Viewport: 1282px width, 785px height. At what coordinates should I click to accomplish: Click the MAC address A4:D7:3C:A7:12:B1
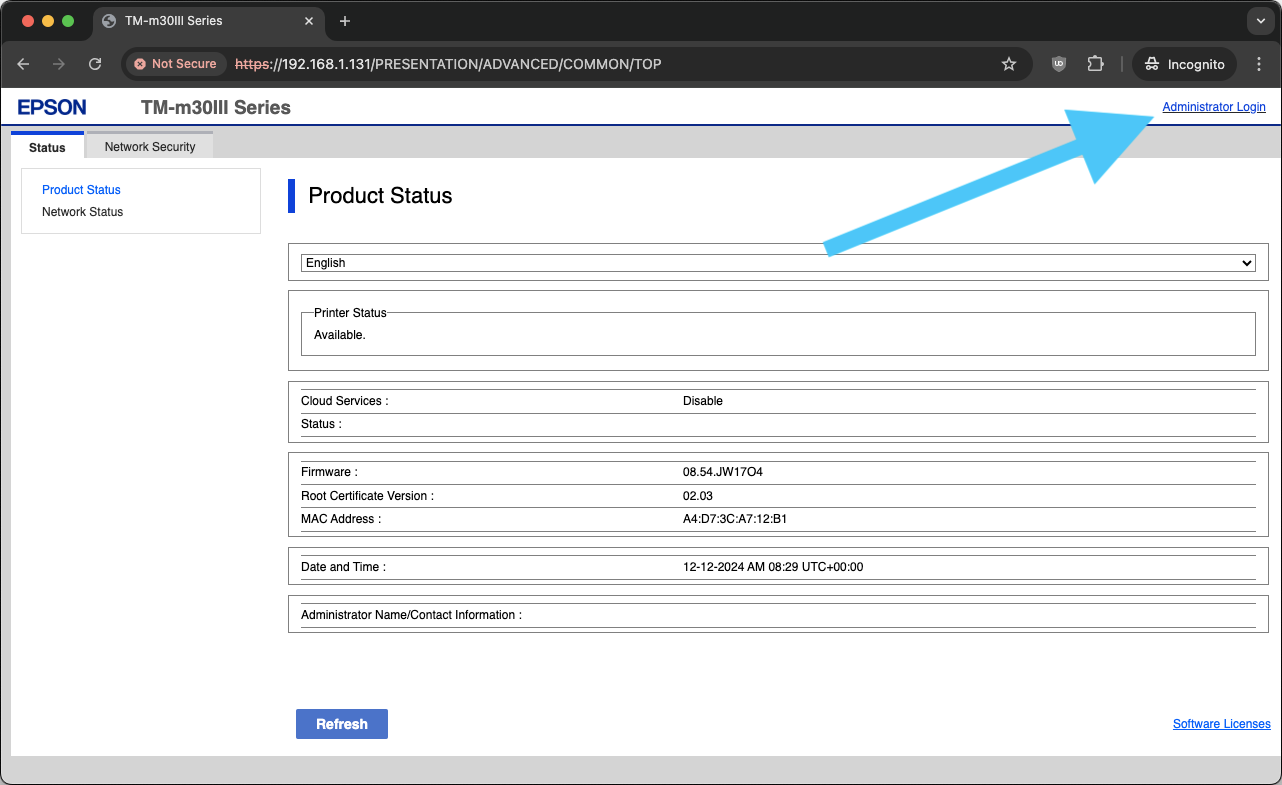tap(735, 519)
